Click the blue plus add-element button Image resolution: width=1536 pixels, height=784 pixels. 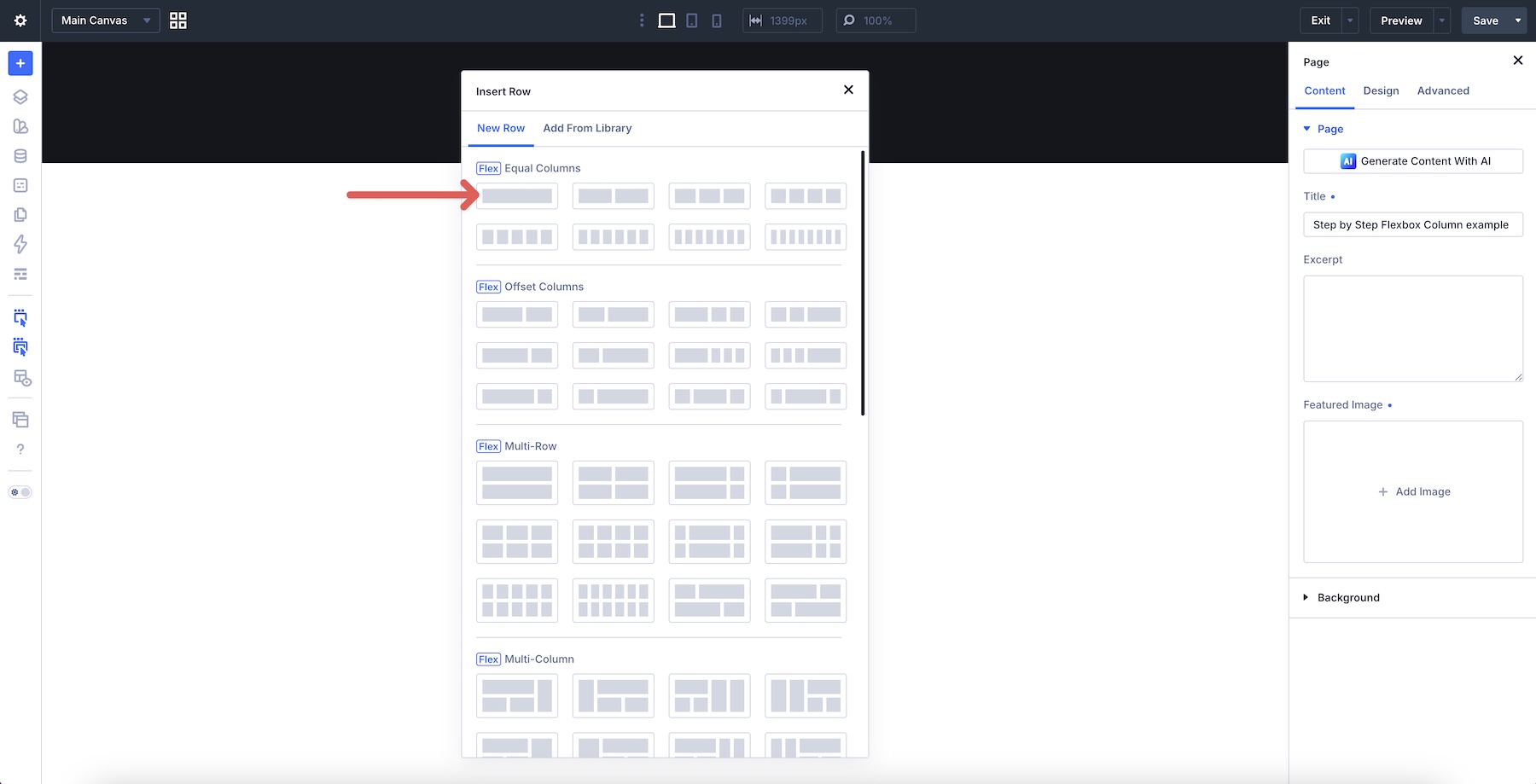[20, 63]
